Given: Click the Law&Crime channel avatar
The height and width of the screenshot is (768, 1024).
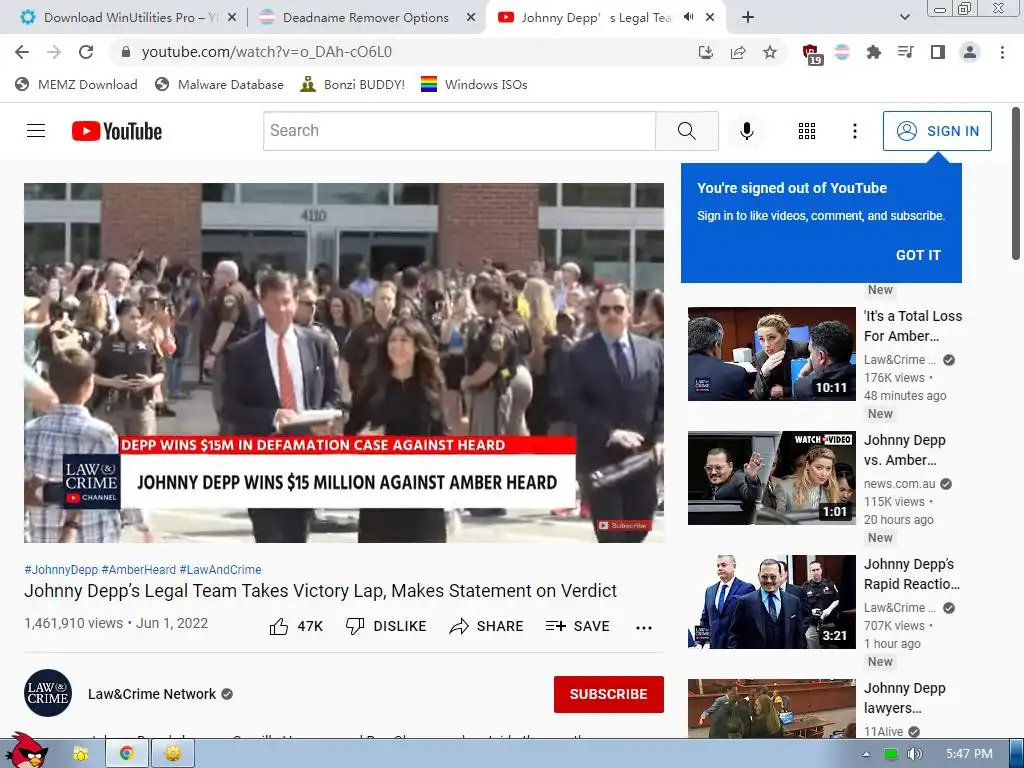Looking at the screenshot, I should 48,693.
